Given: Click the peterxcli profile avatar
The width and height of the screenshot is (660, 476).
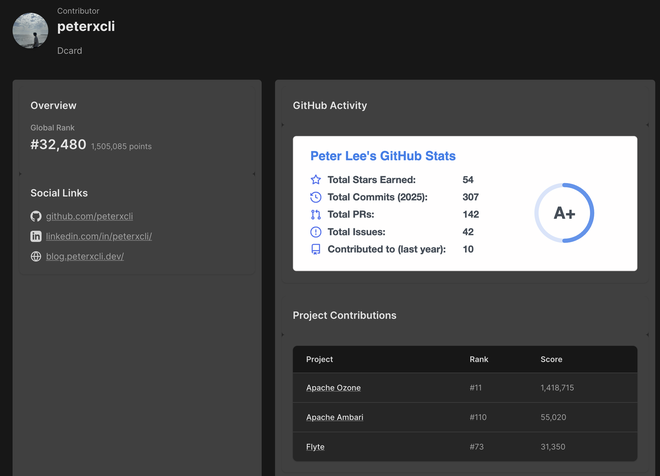Looking at the screenshot, I should (x=30, y=30).
